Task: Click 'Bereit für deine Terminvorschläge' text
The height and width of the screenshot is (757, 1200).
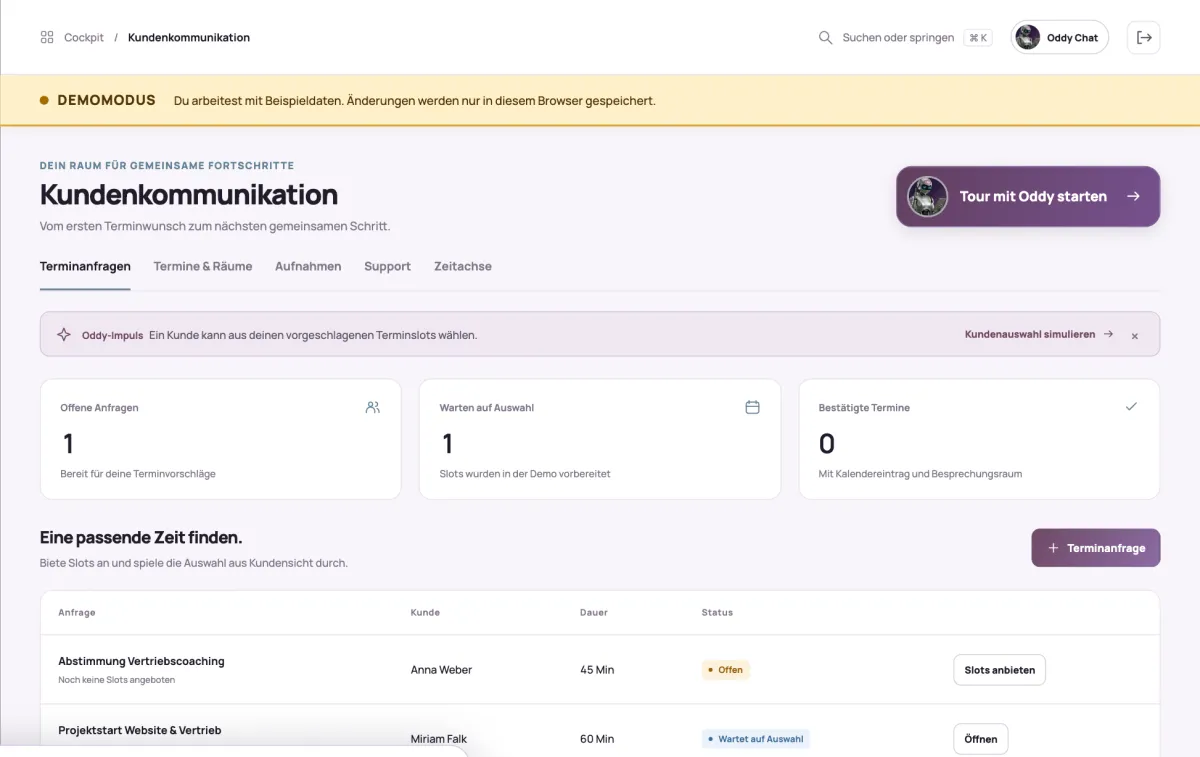Action: coord(138,474)
